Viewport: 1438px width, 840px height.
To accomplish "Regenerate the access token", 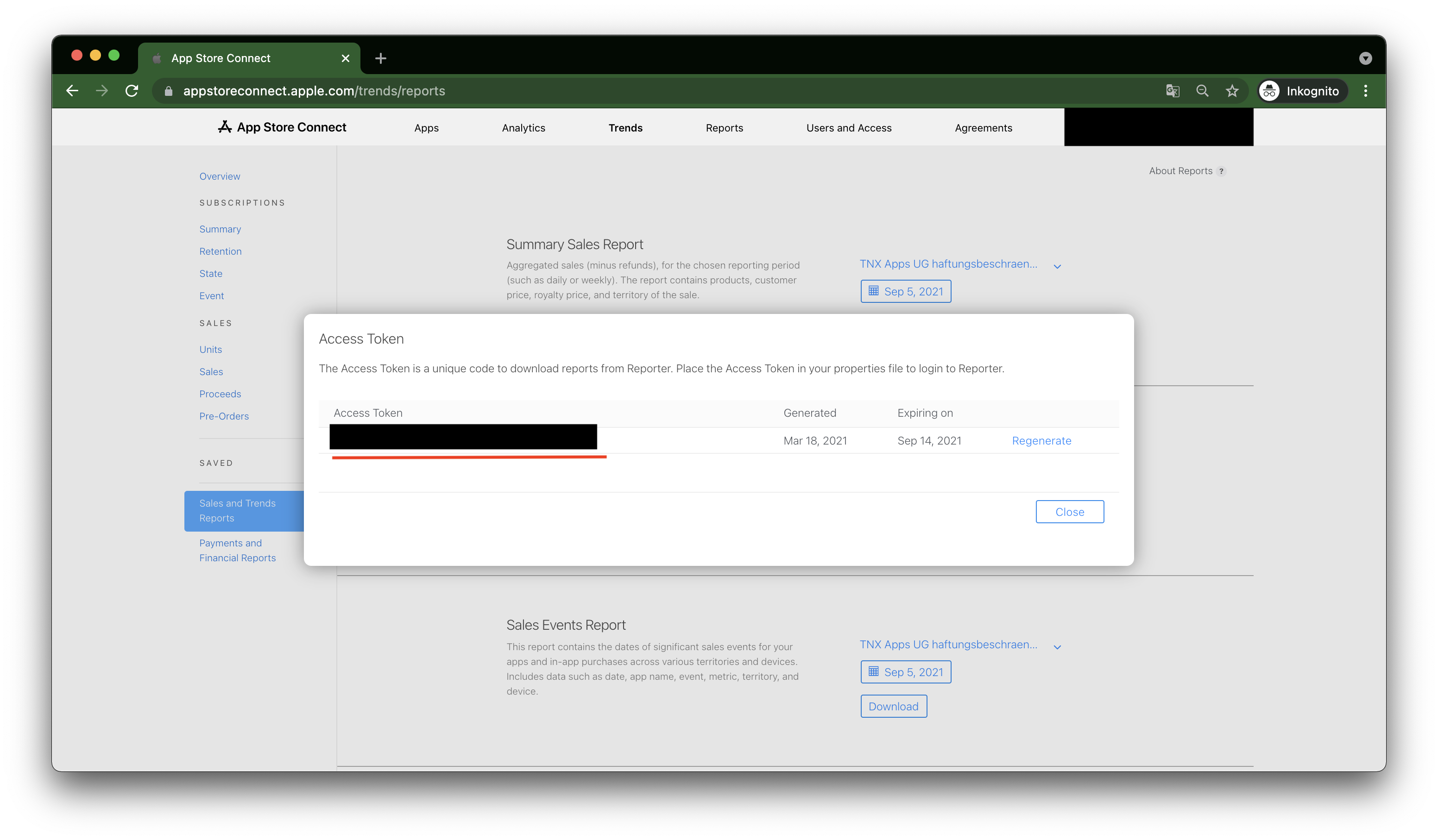I will coord(1041,440).
